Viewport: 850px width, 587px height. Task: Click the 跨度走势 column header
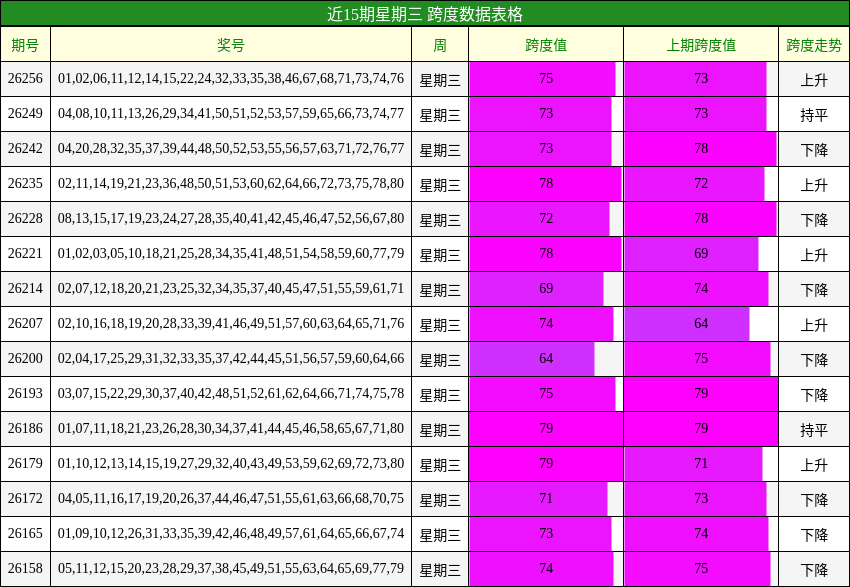click(814, 44)
